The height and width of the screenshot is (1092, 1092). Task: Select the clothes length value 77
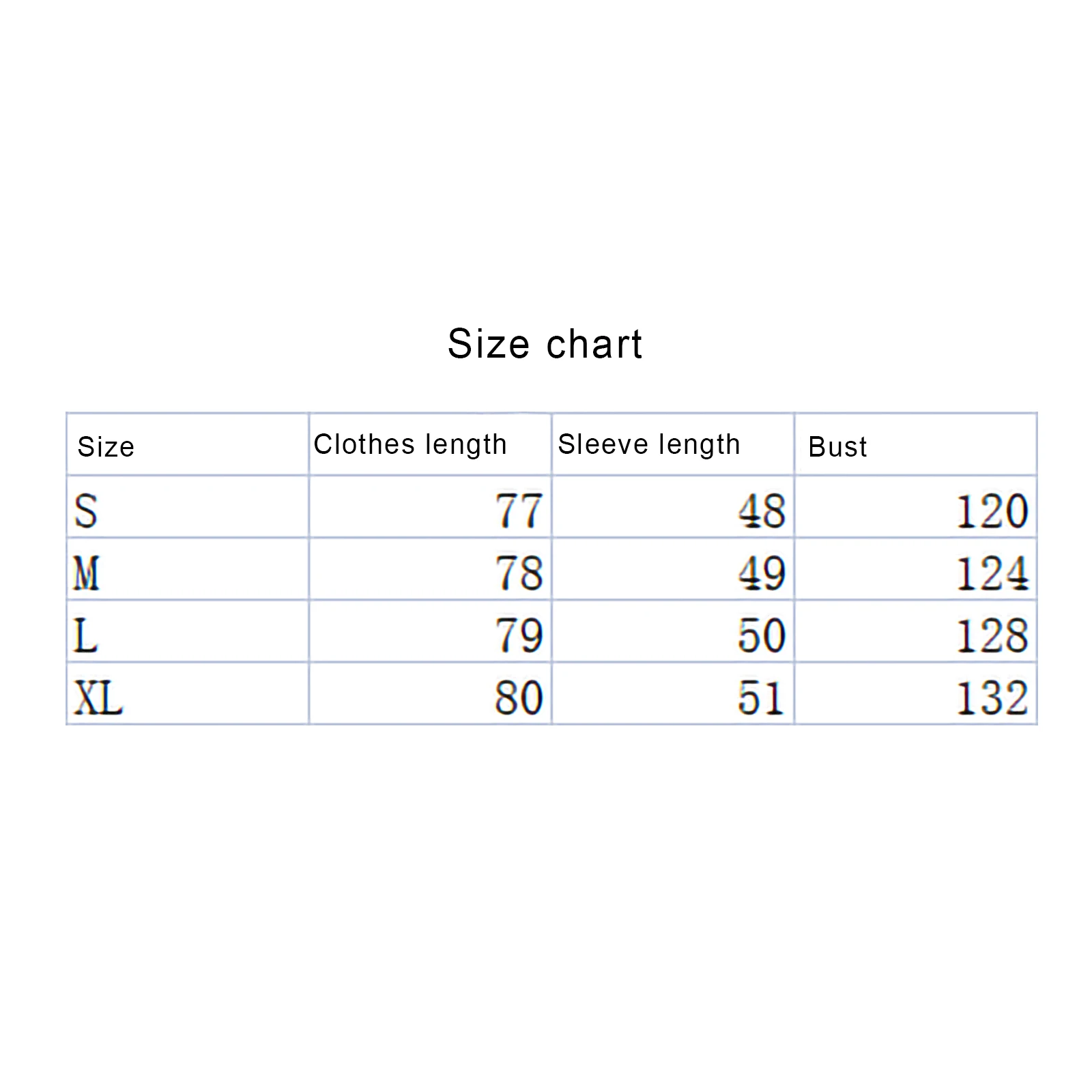point(519,511)
